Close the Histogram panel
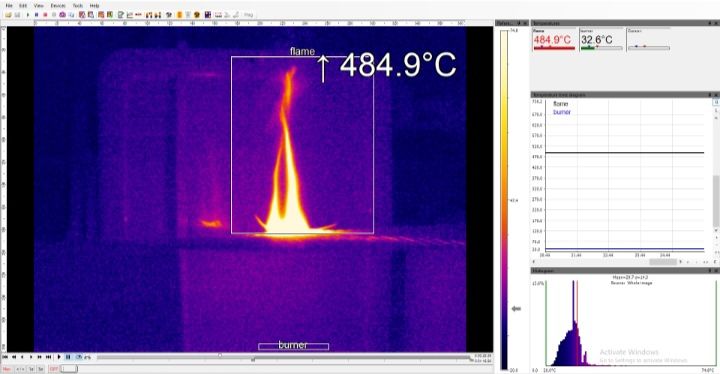 716,271
